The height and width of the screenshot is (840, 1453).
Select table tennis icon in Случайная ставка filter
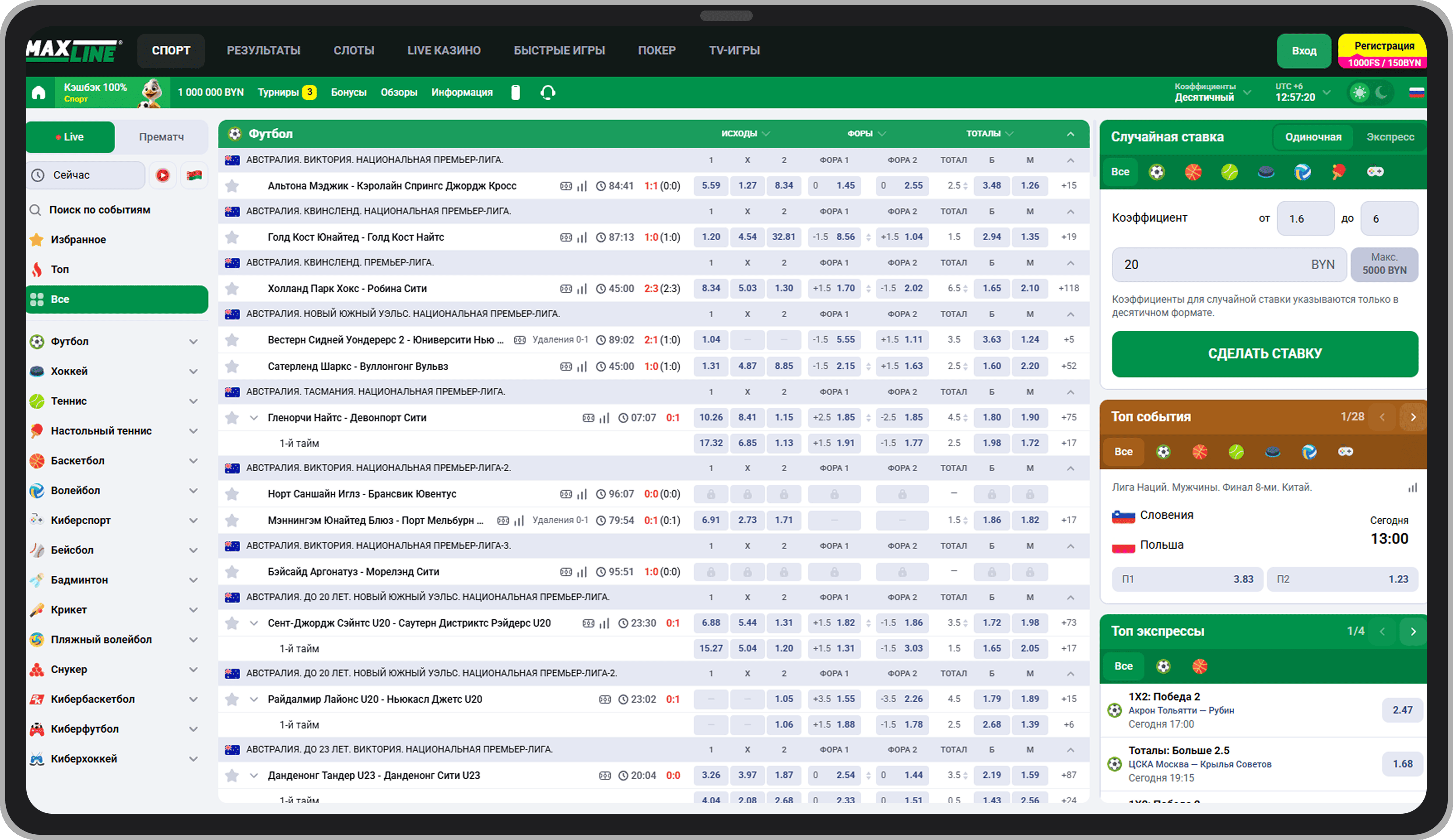[x=1338, y=172]
